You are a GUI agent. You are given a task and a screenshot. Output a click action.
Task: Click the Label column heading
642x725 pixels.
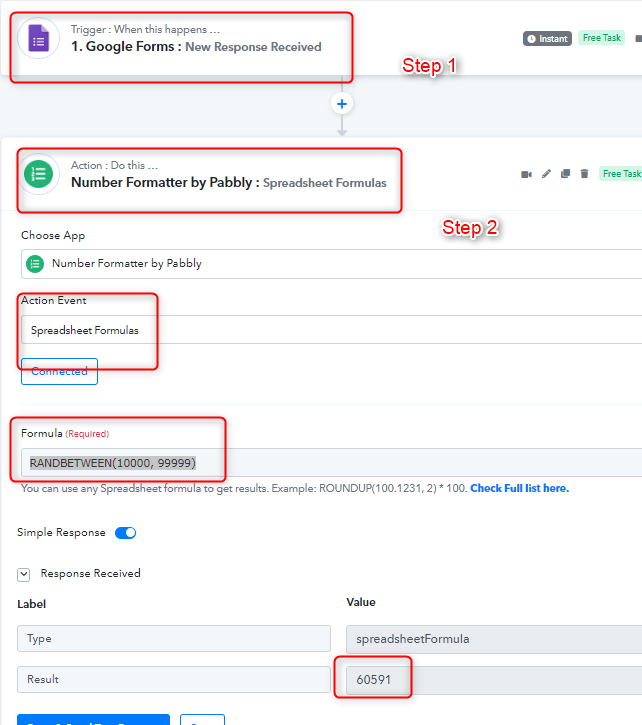[31, 604]
